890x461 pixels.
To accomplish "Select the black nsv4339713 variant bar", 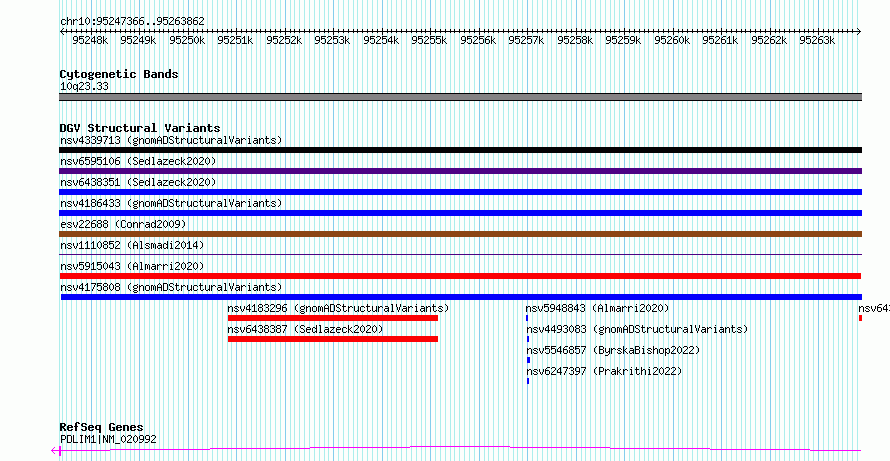I will point(460,150).
